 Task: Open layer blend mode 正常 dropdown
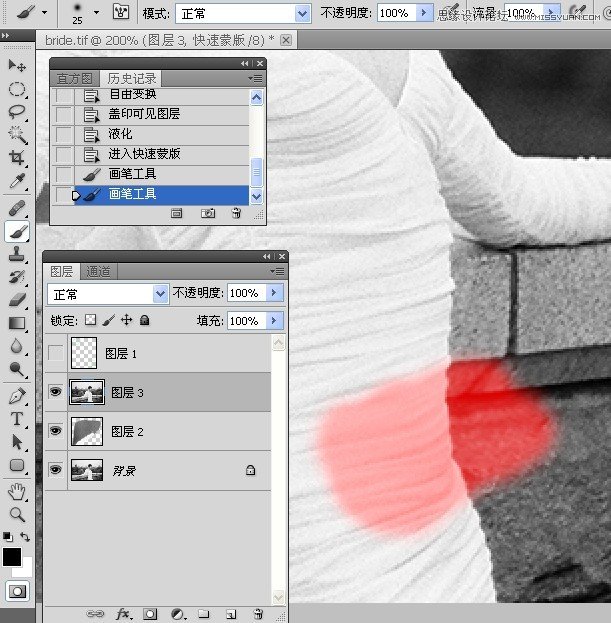tap(108, 294)
